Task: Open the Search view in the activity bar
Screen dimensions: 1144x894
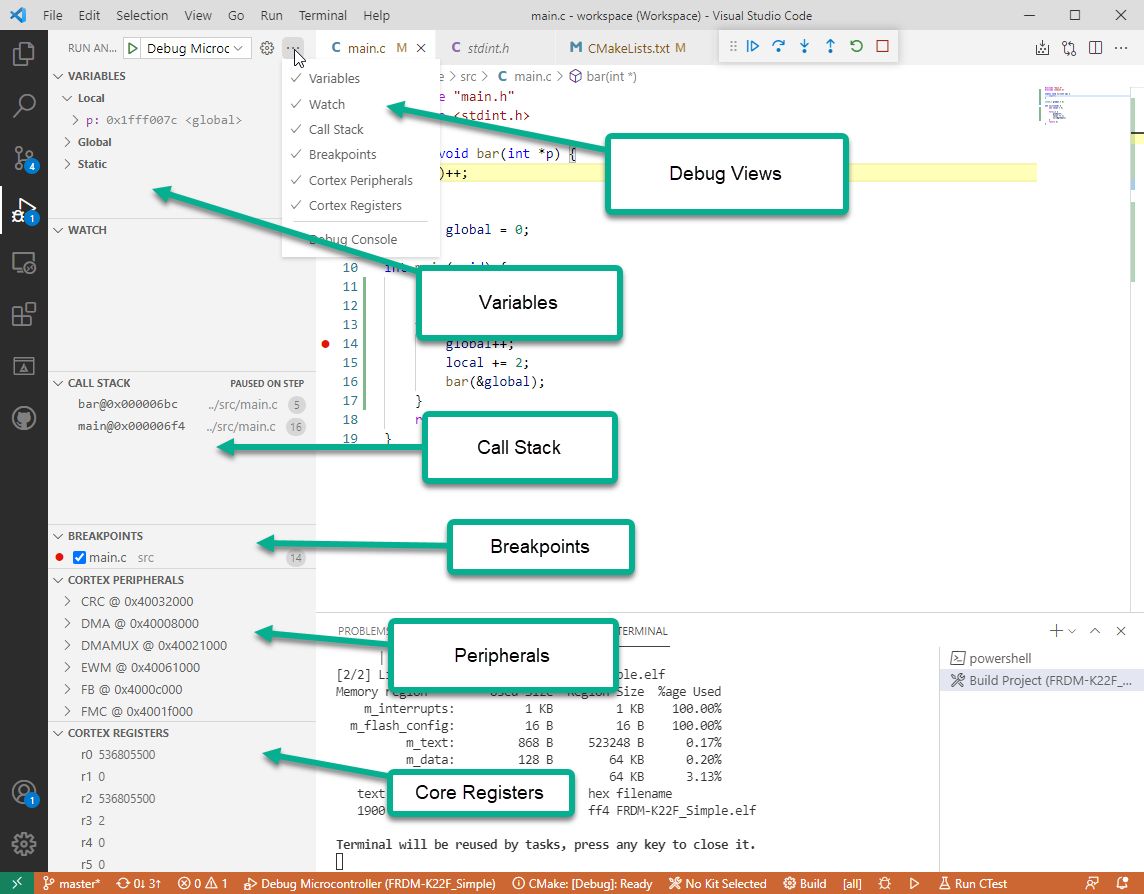Action: [23, 106]
